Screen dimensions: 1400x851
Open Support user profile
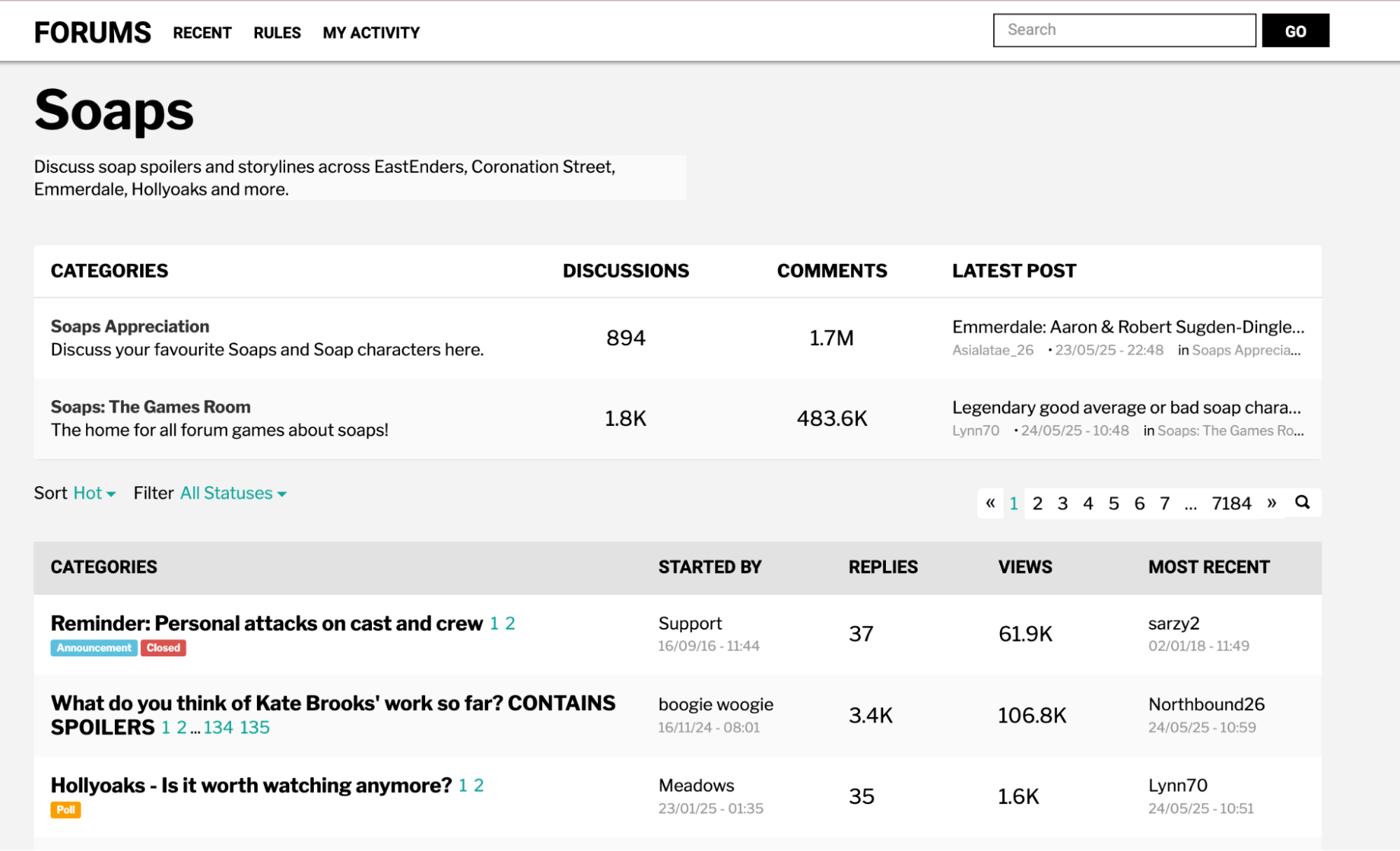click(690, 623)
